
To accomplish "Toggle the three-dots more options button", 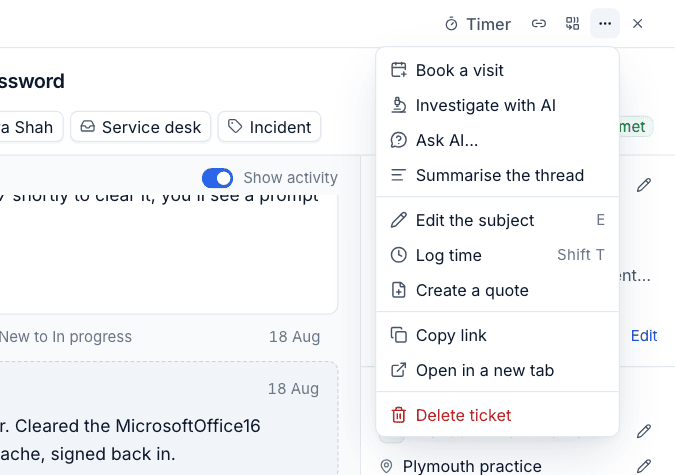I will click(x=605, y=23).
